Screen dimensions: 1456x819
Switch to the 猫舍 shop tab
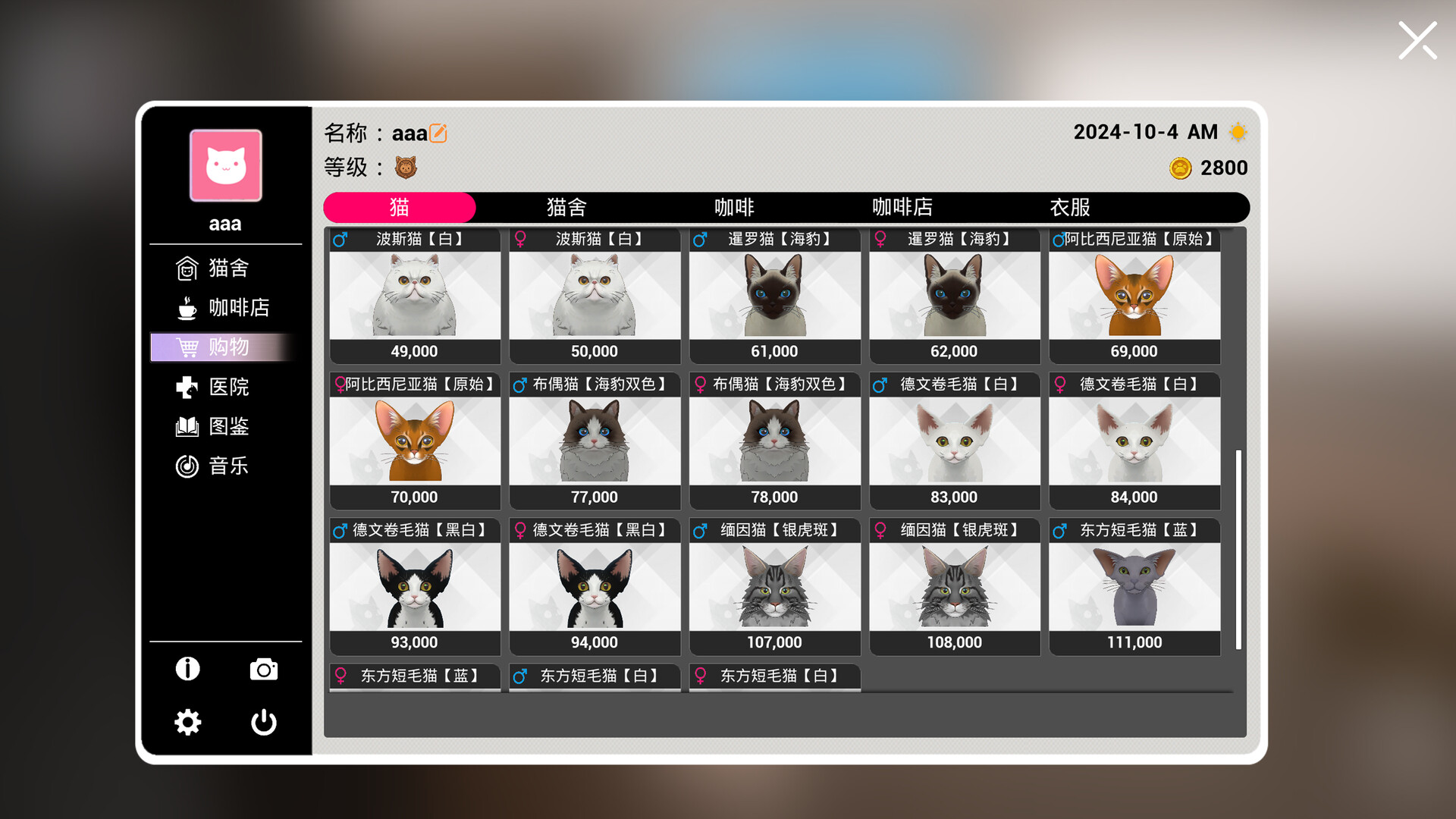pos(567,206)
